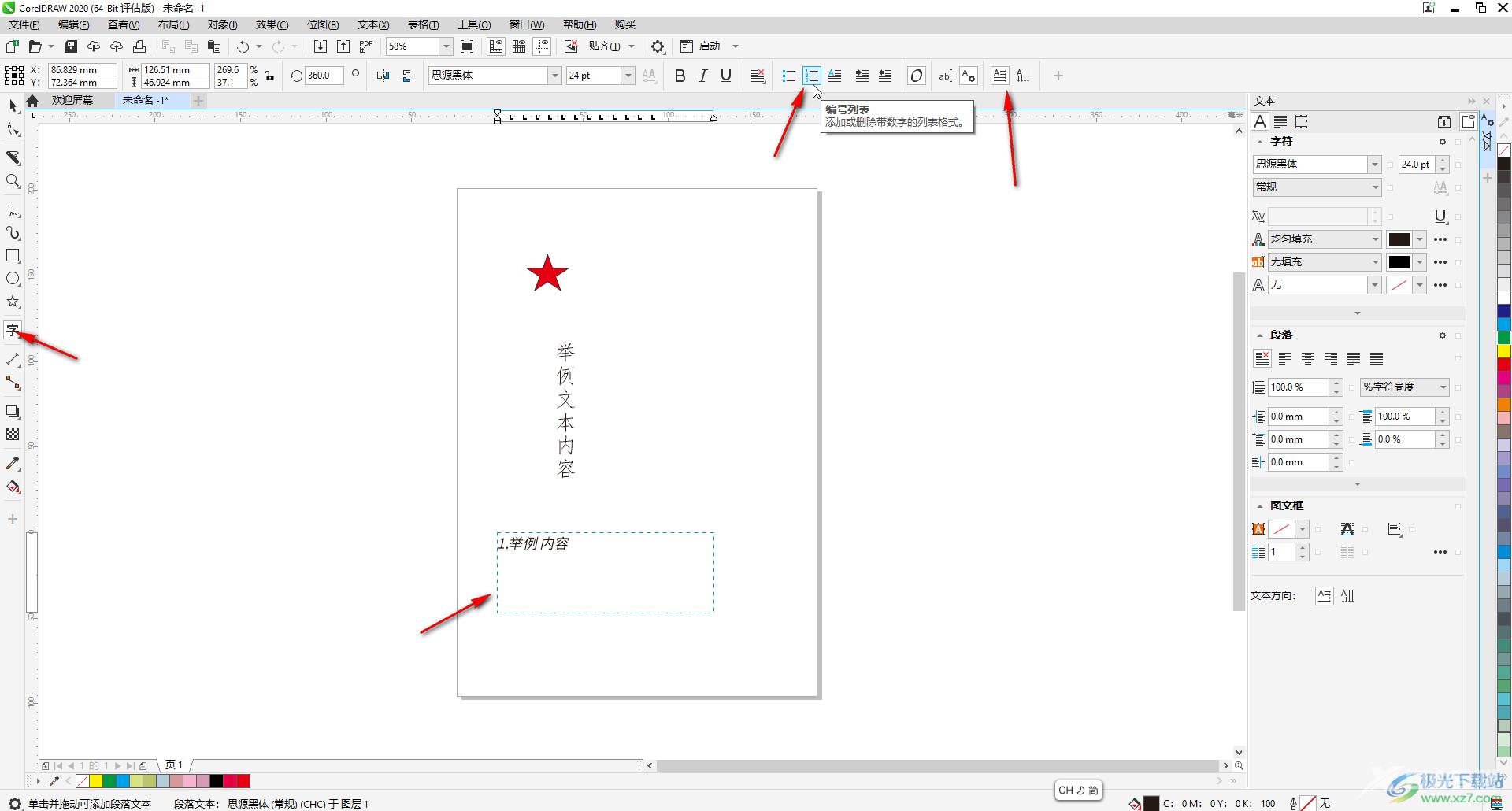Toggle lock ratio padlock

click(x=270, y=76)
